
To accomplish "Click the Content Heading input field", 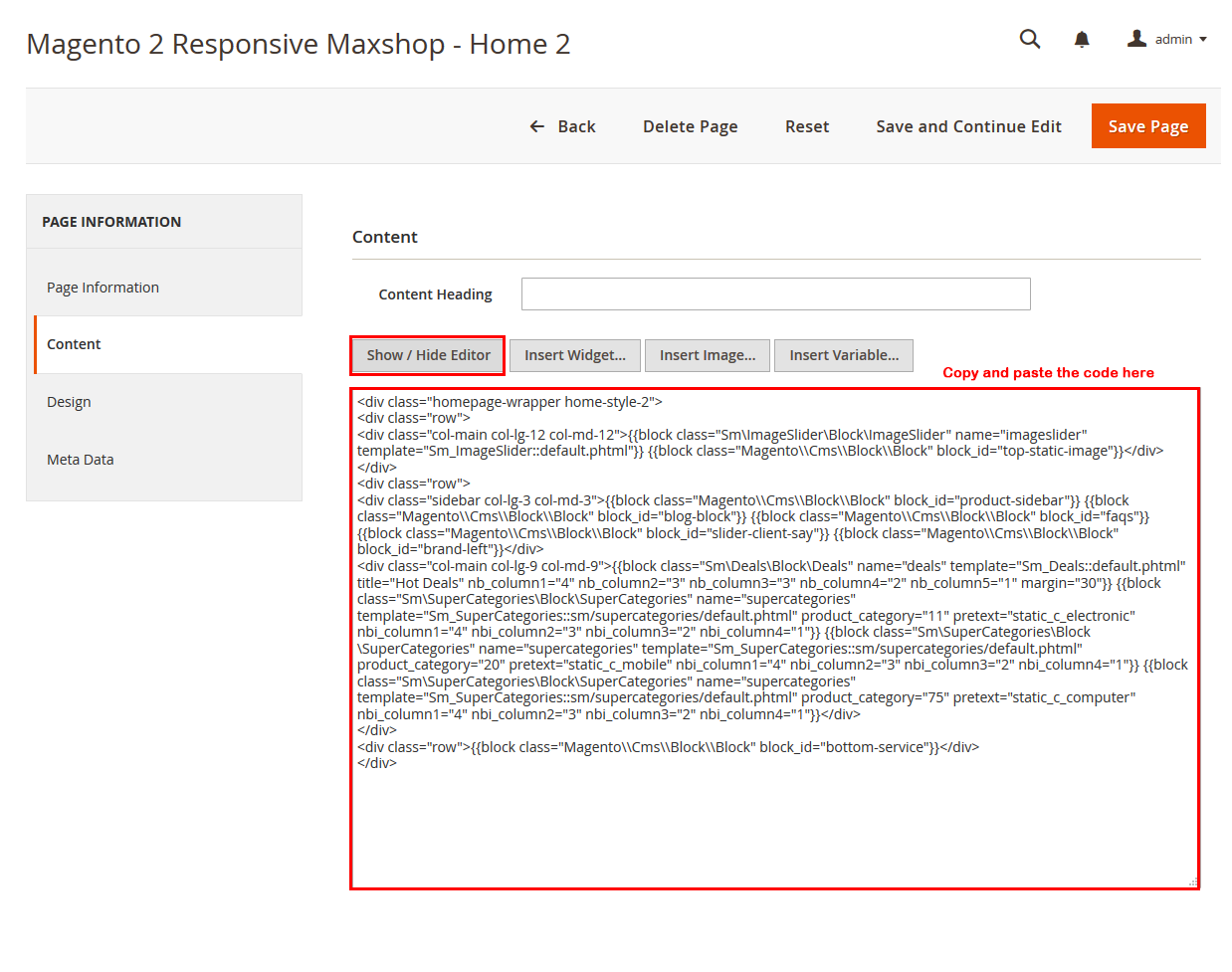I will tap(776, 294).
